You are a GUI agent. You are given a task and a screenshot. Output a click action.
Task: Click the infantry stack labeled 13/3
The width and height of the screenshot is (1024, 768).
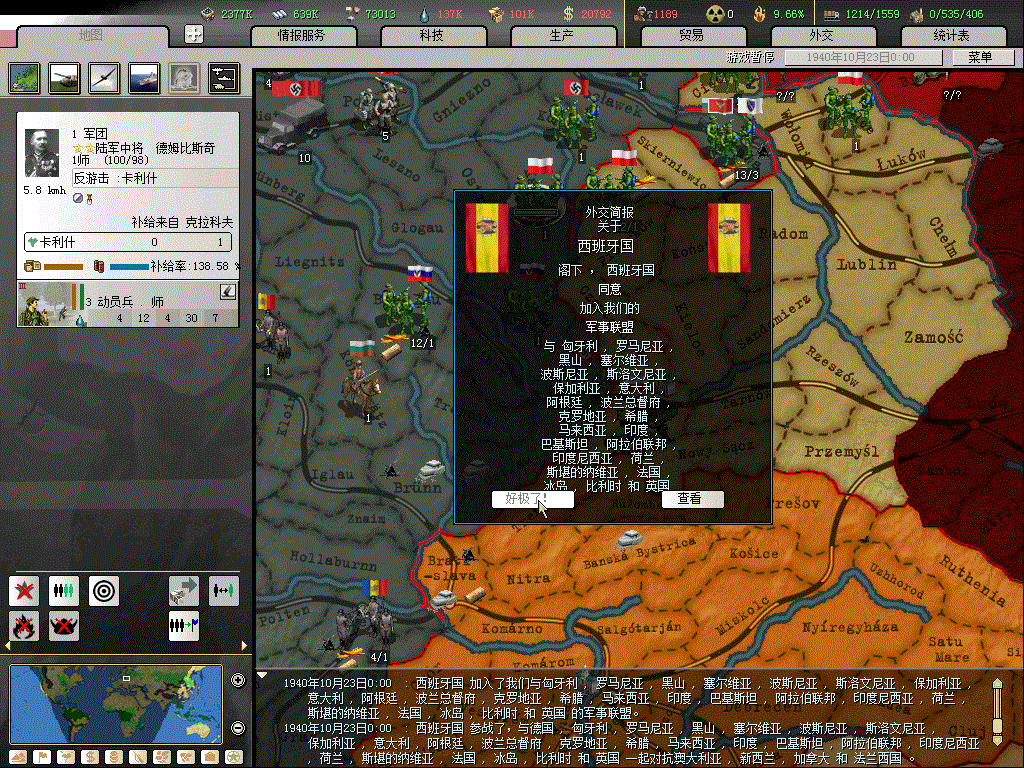click(x=730, y=140)
